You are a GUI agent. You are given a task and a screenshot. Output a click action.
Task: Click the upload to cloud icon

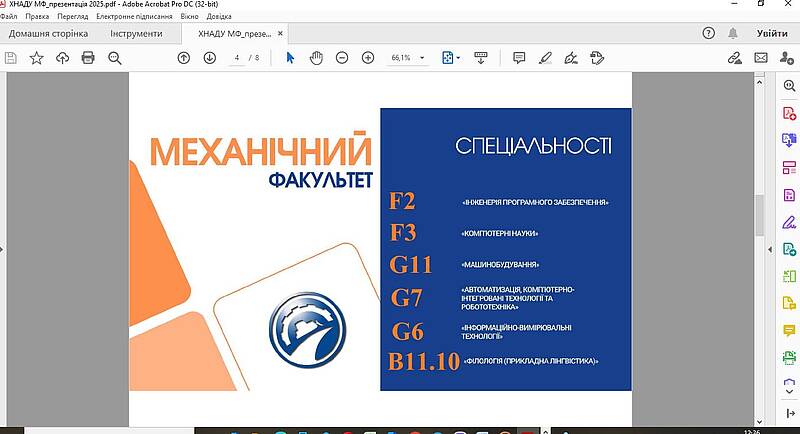pyautogui.click(x=62, y=58)
